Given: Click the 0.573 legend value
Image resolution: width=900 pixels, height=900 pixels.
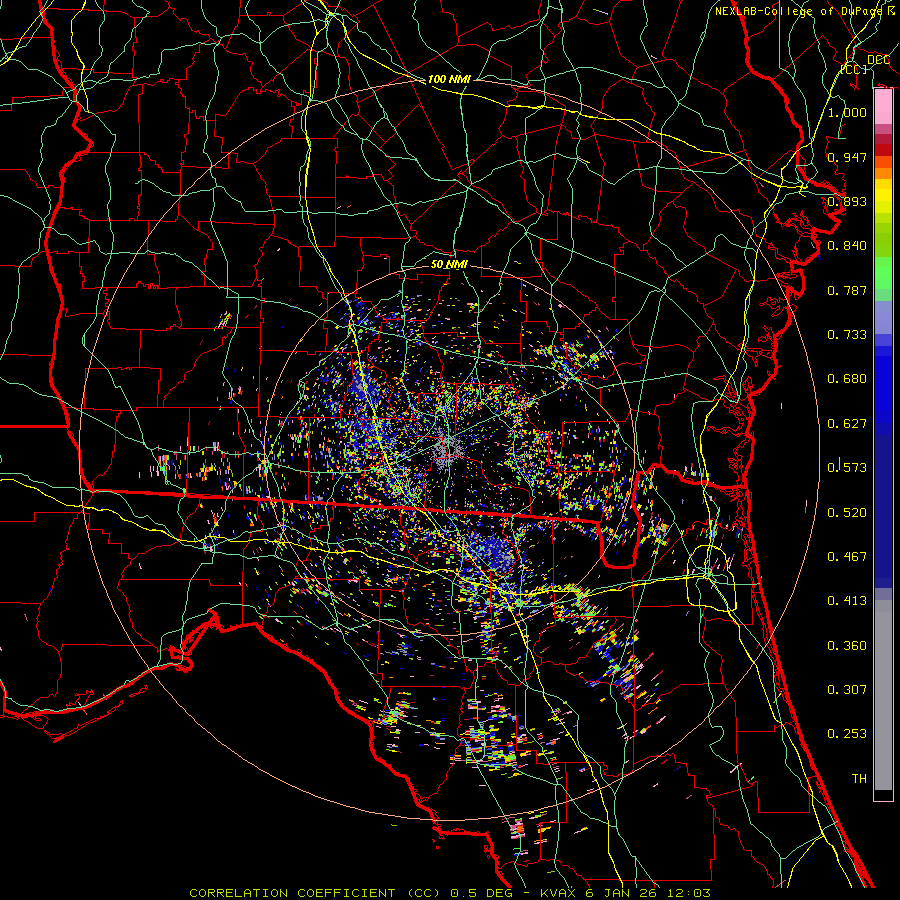Looking at the screenshot, I should pos(847,468).
